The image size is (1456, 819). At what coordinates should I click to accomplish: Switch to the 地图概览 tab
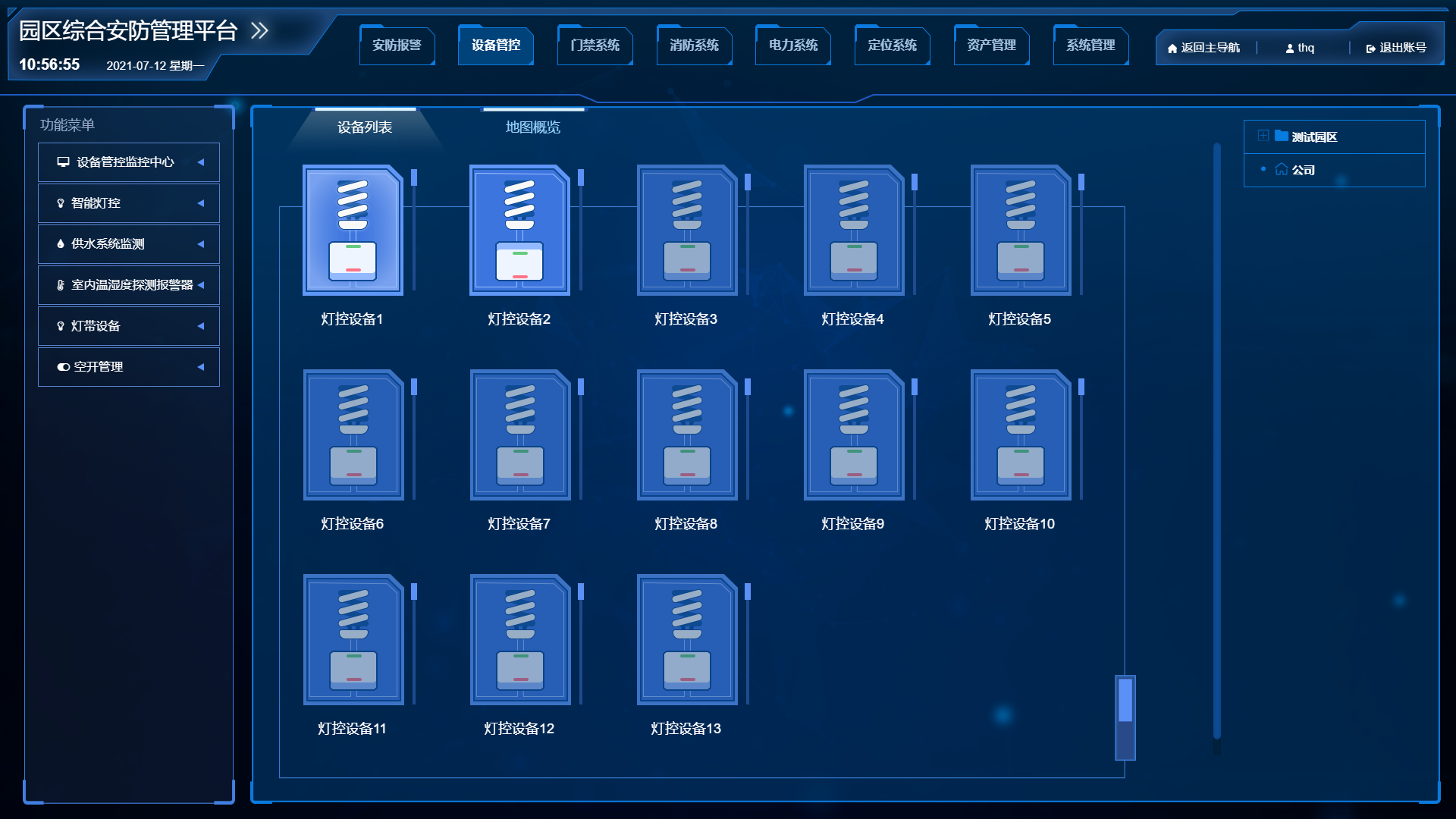pos(532,127)
